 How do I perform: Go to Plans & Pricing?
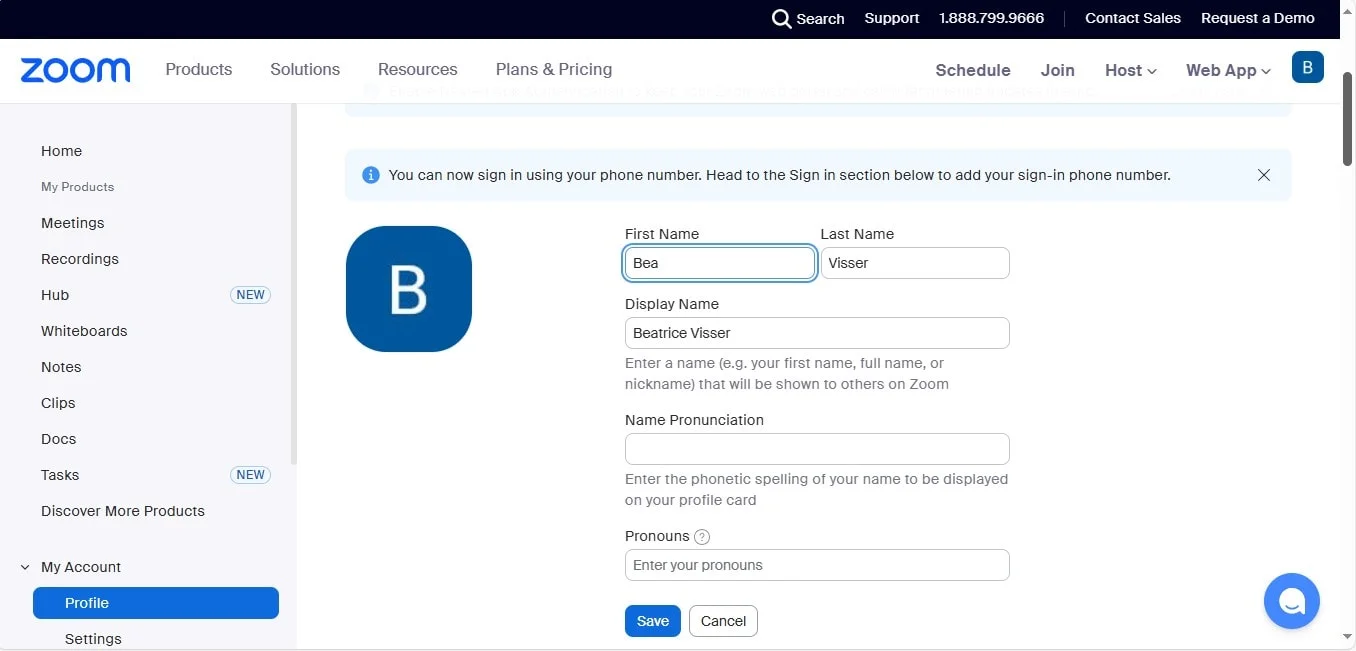tap(554, 69)
